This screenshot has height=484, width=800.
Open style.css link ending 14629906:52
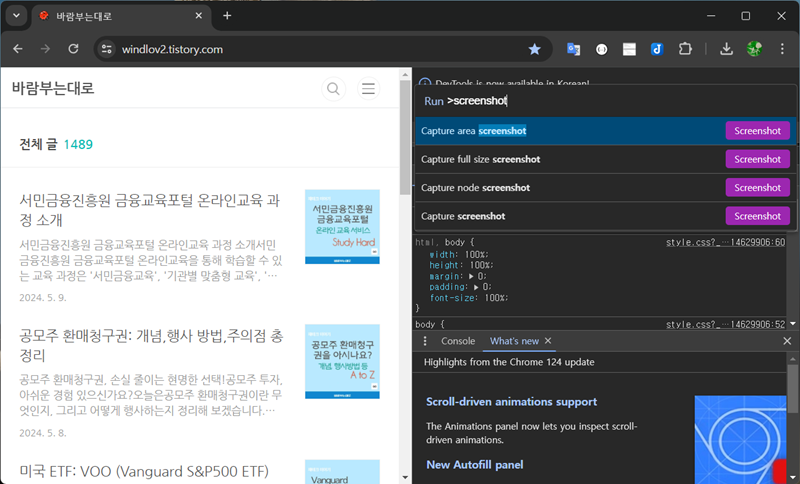coord(726,324)
